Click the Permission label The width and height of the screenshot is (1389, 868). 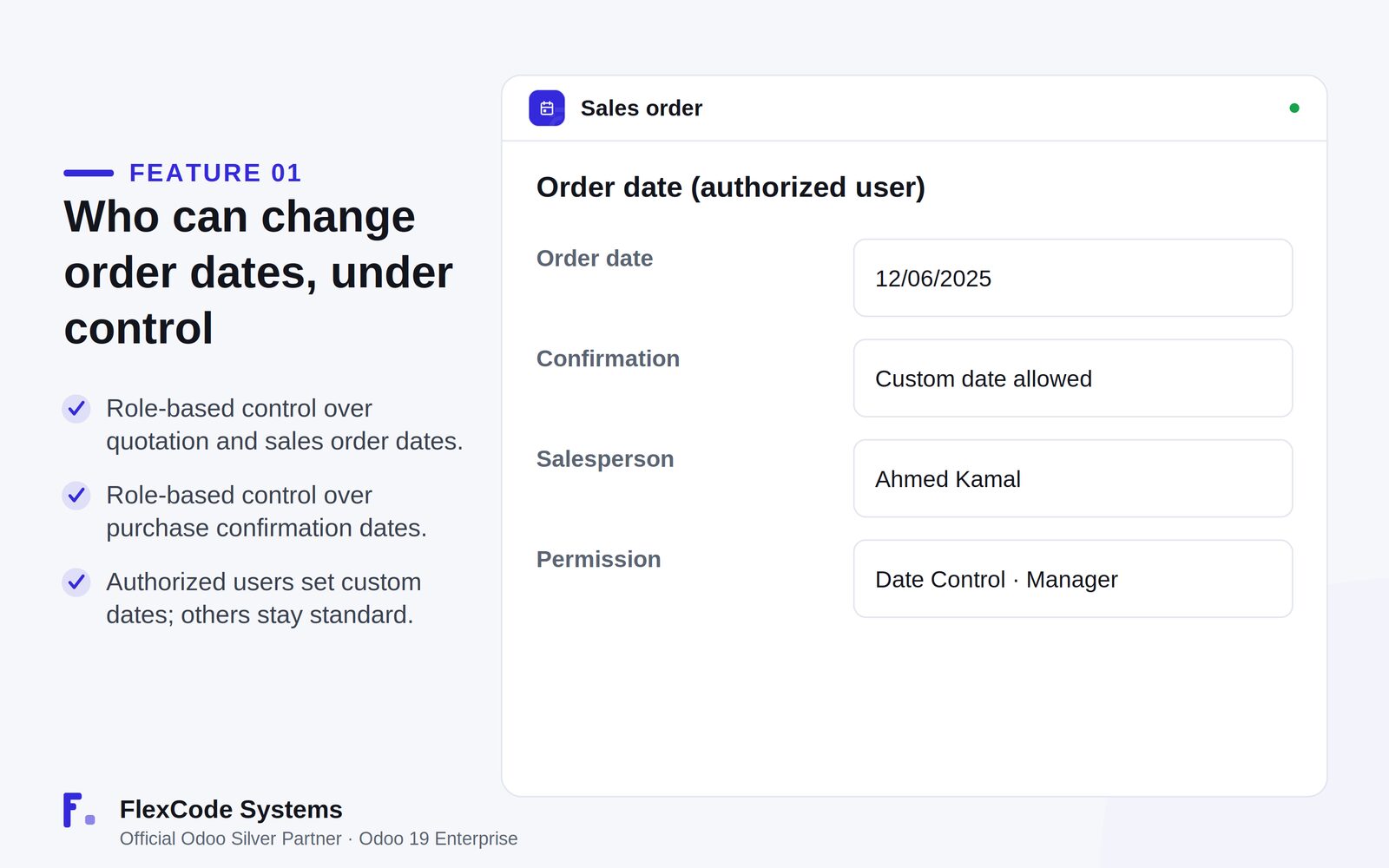click(x=599, y=559)
